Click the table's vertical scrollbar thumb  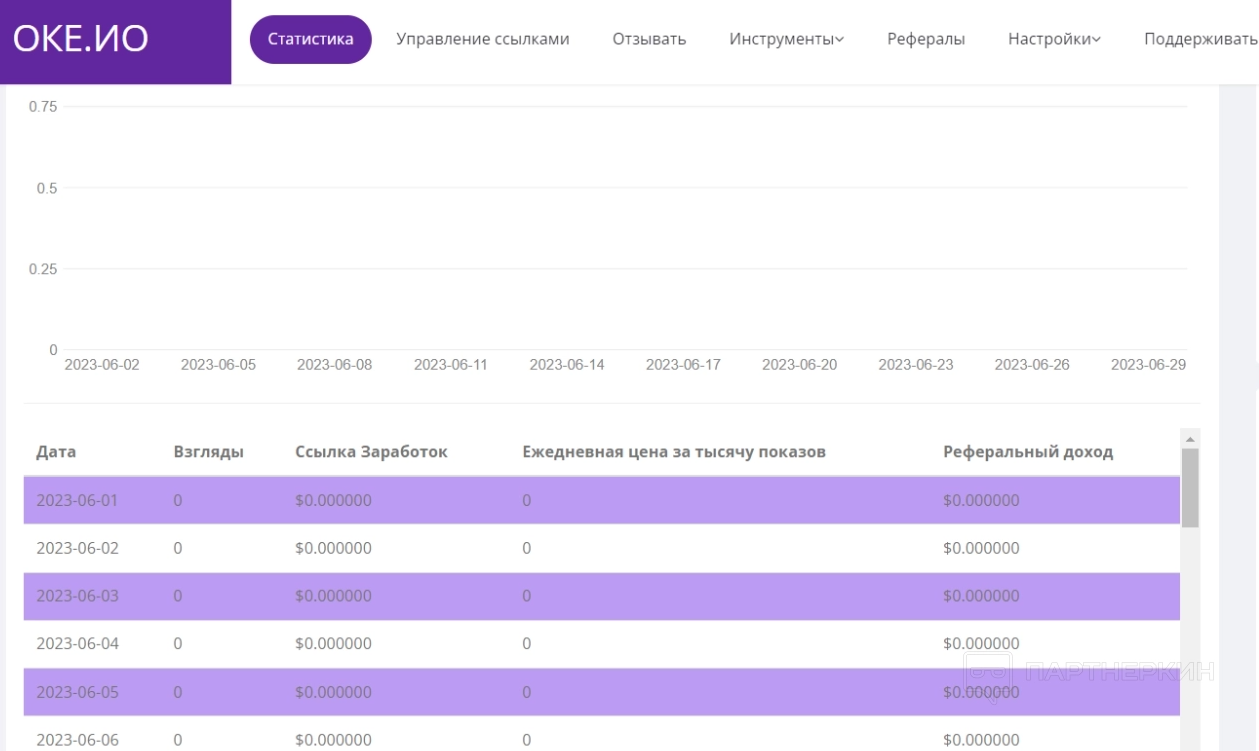click(x=1190, y=488)
